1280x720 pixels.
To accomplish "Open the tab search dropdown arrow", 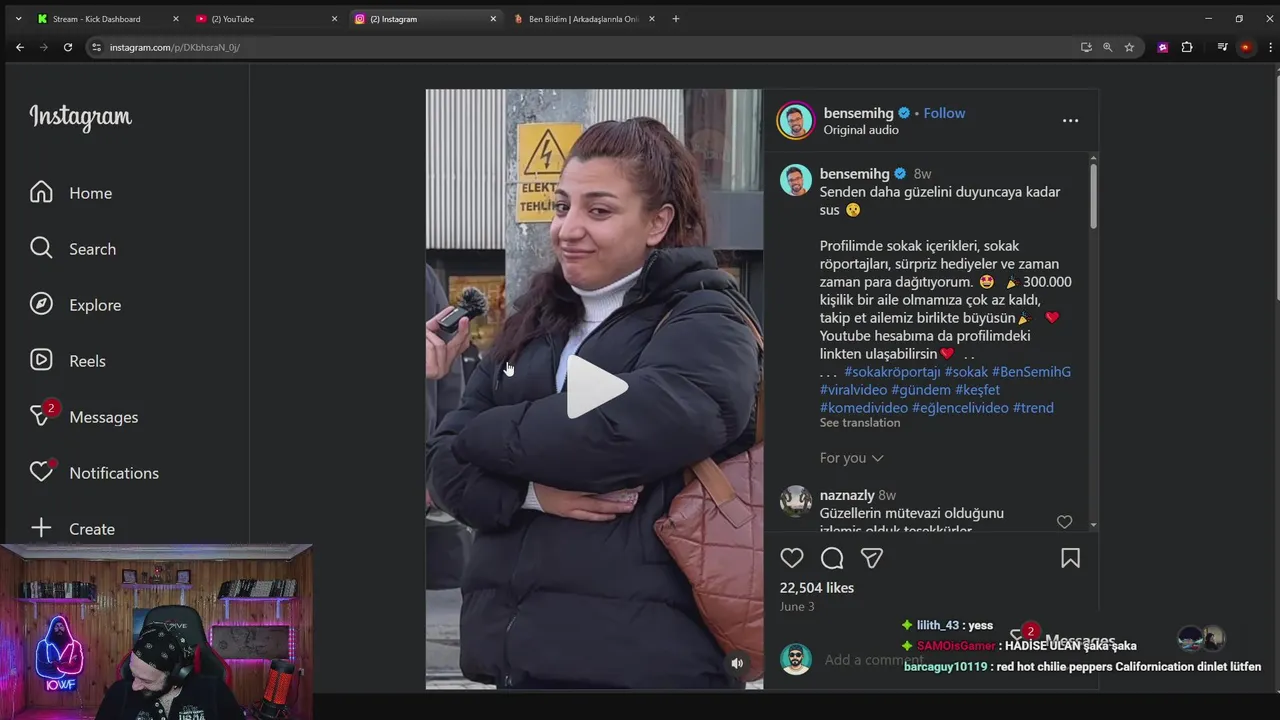I will [18, 19].
